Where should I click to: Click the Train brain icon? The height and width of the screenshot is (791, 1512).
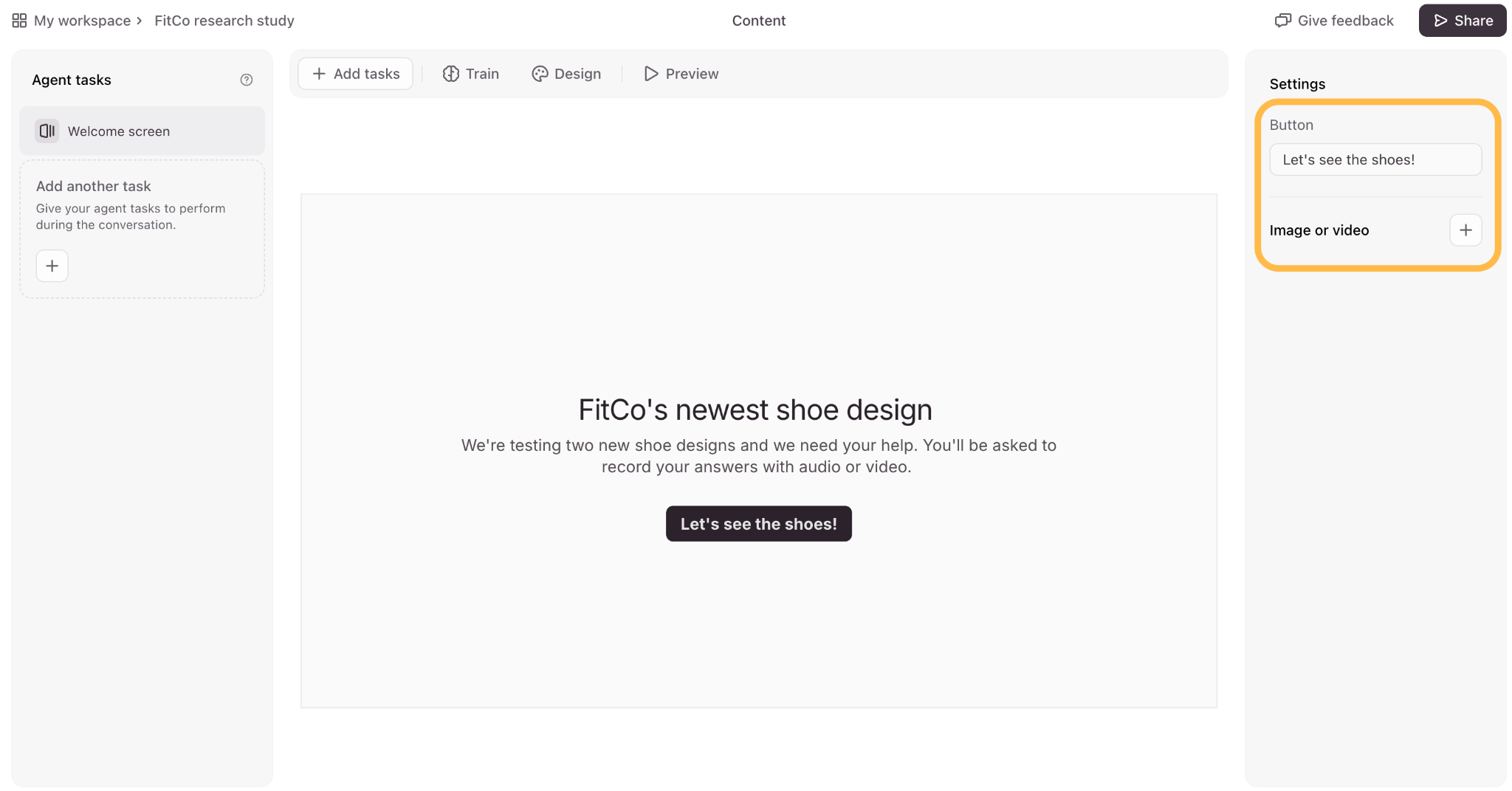[x=451, y=74]
